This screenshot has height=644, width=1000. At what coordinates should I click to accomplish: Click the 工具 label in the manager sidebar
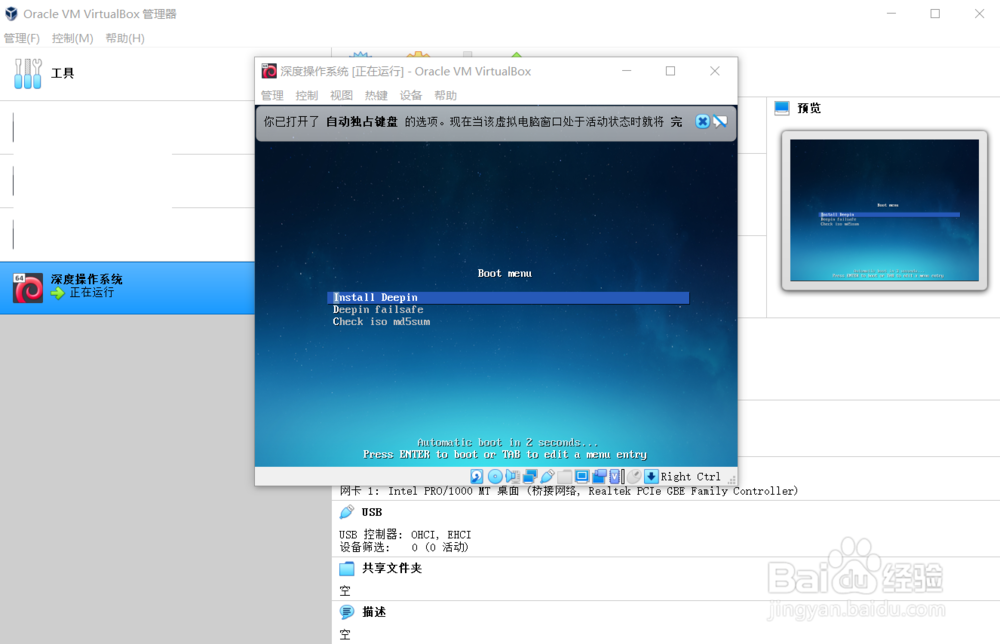(x=62, y=73)
